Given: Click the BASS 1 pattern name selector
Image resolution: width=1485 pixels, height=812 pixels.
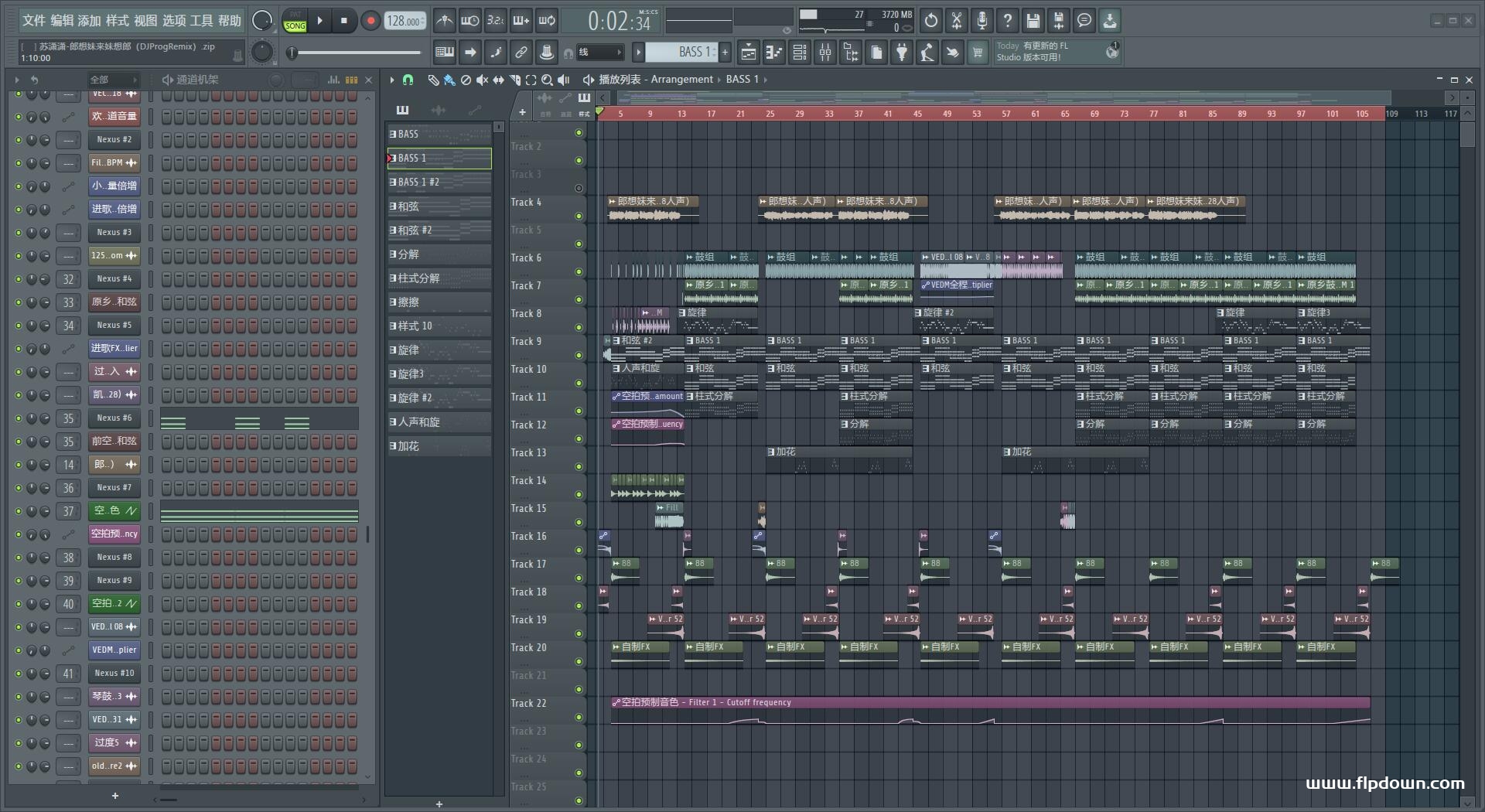Looking at the screenshot, I should pos(682,53).
